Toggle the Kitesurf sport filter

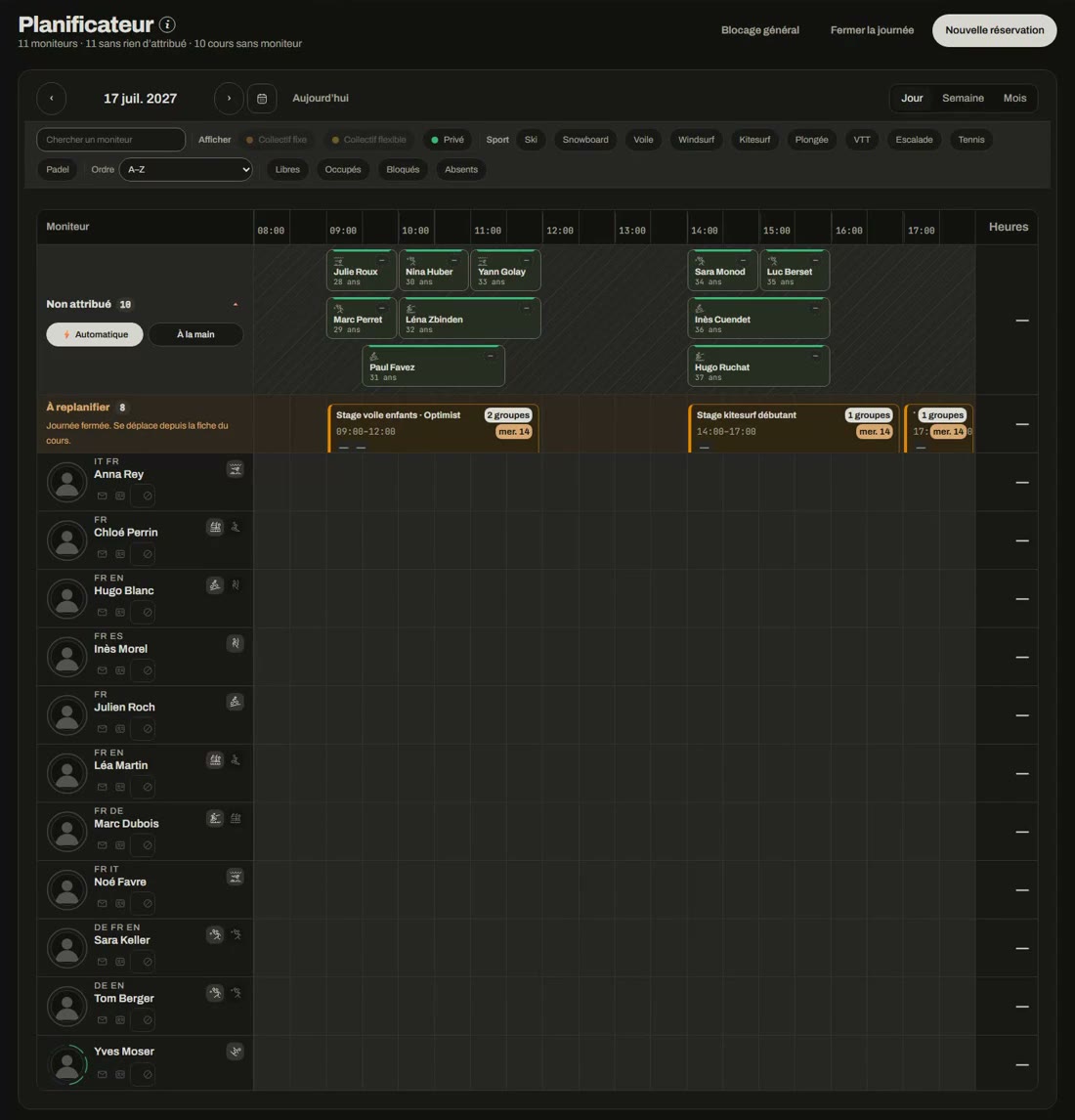tap(754, 140)
